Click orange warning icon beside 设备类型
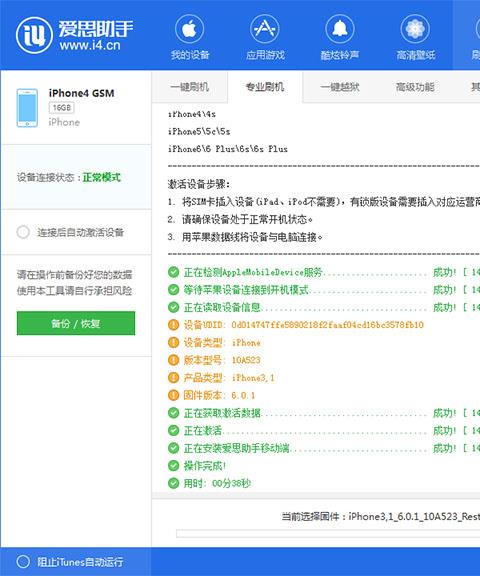Screen dimensions: 480x576 [x=173, y=342]
